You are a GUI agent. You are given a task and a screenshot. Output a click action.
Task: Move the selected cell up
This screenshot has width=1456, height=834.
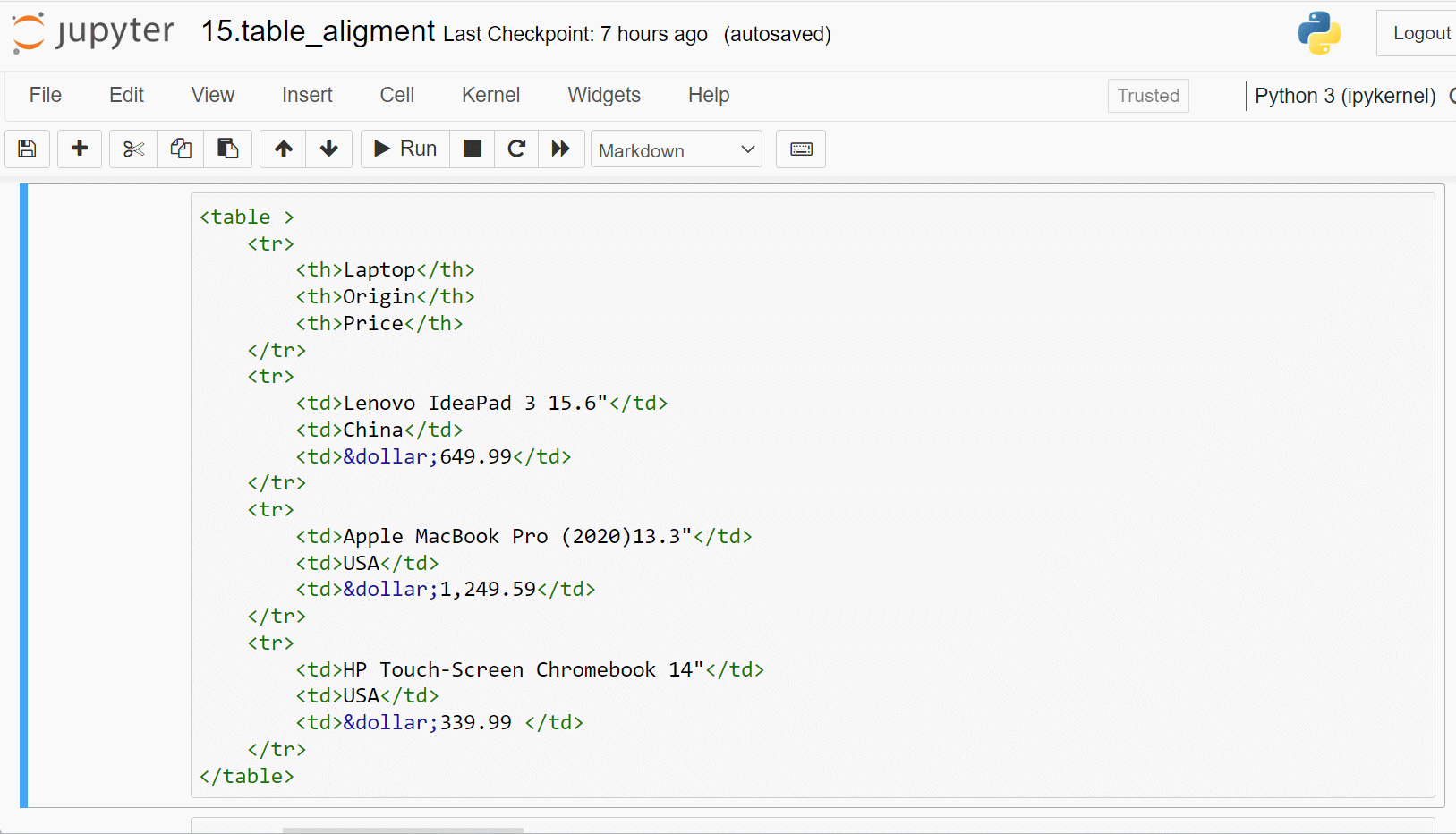pyautogui.click(x=284, y=149)
